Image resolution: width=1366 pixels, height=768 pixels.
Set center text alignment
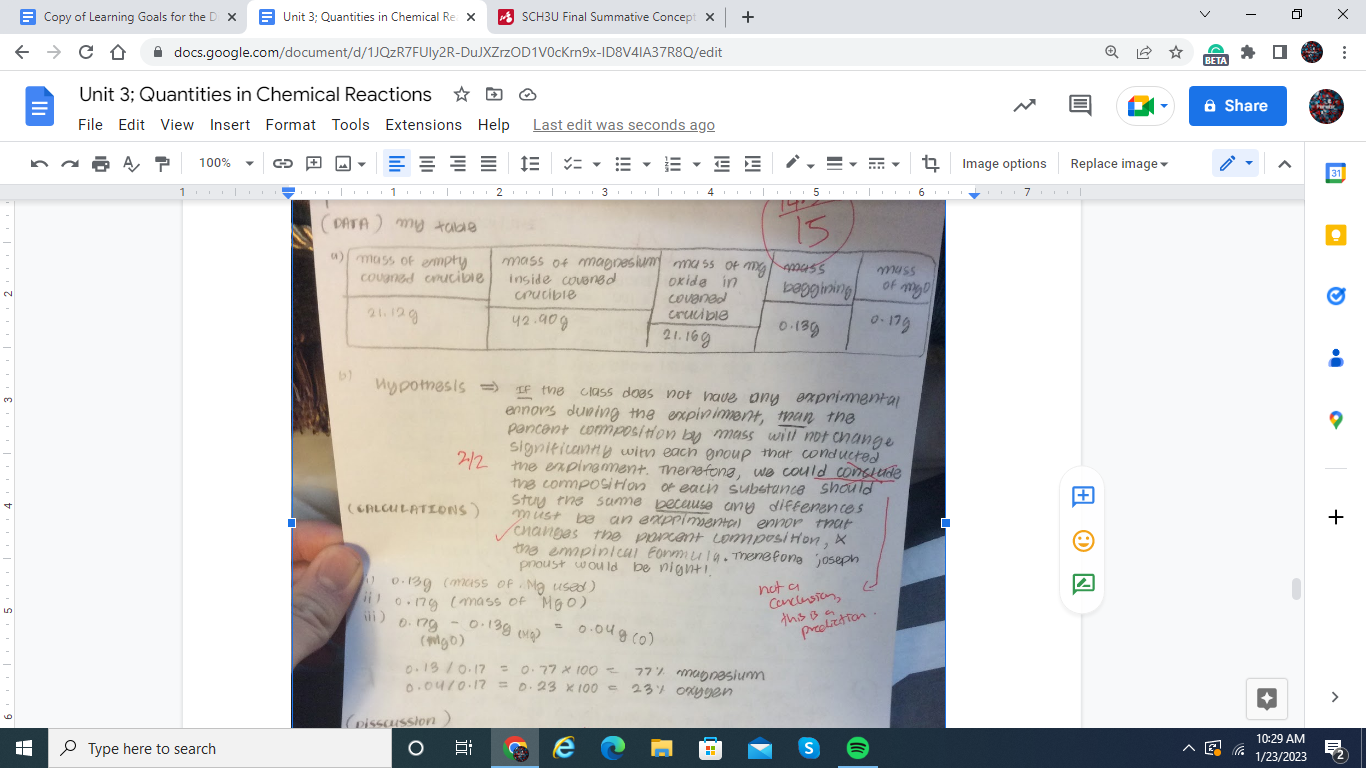427,164
